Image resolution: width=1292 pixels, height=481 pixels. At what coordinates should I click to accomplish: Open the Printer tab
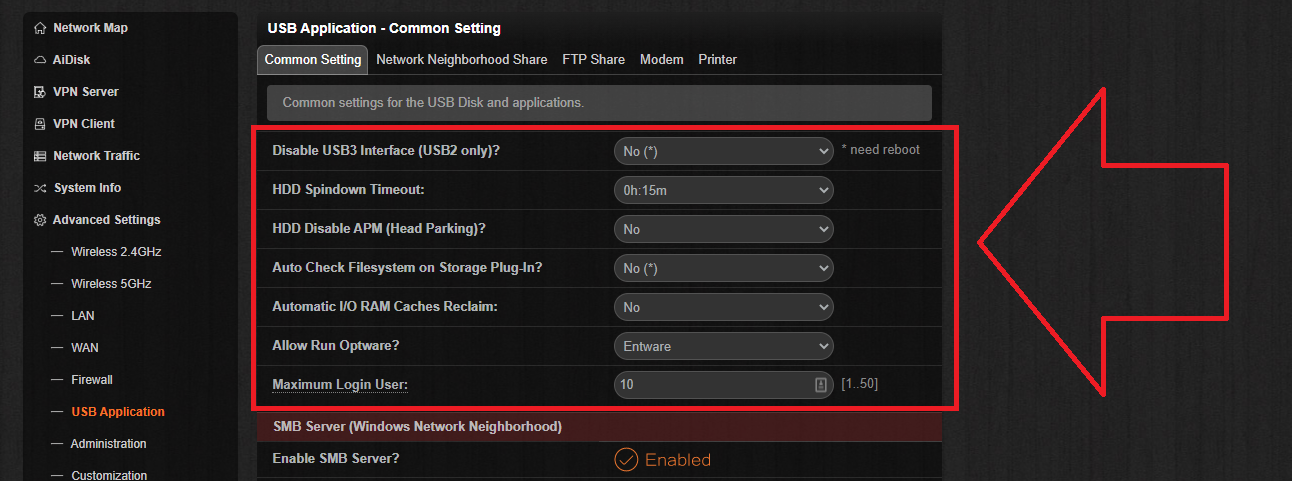718,60
